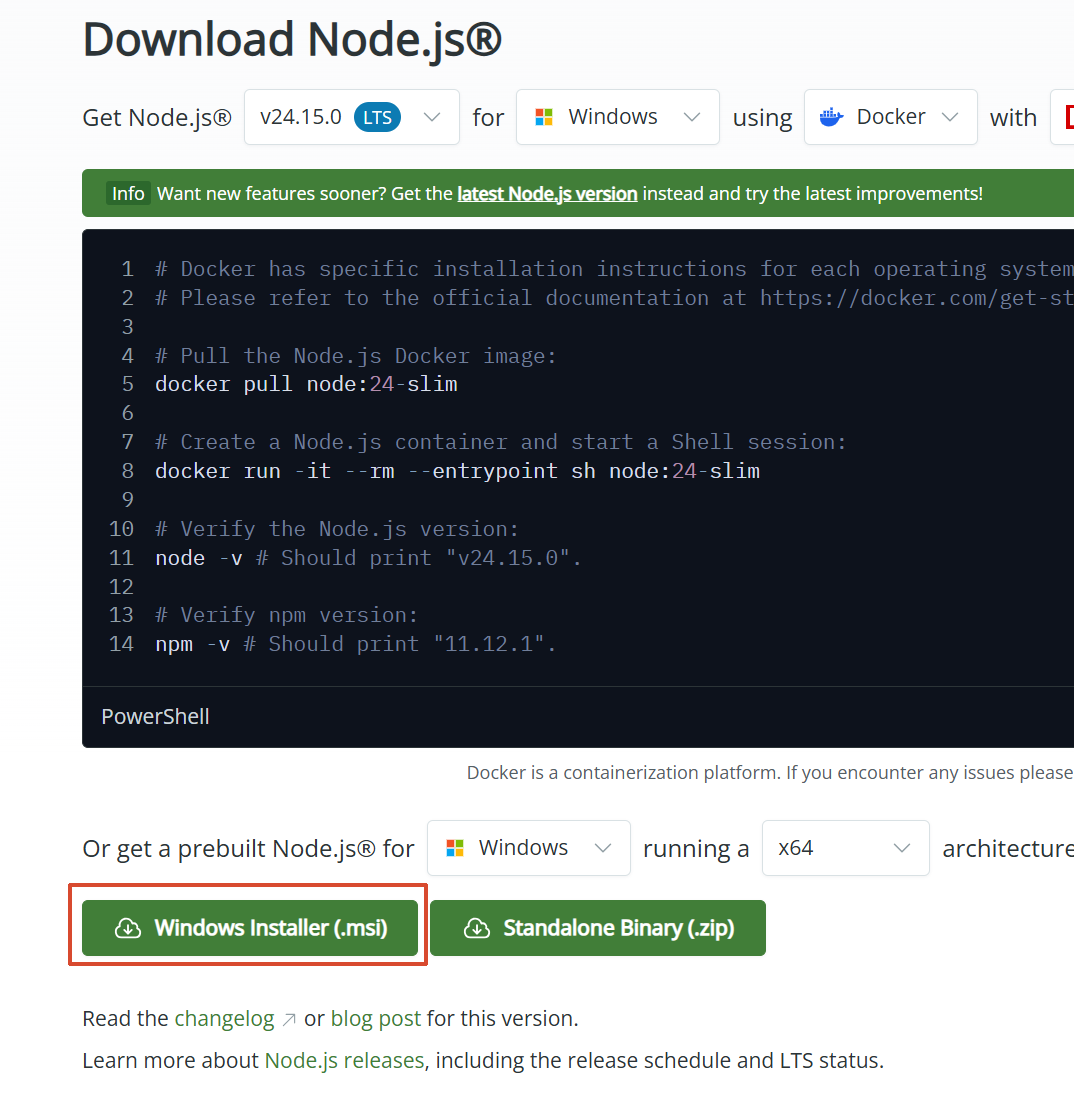Click the PowerShell label below the code block
This screenshot has height=1093, width=1074.
[155, 717]
